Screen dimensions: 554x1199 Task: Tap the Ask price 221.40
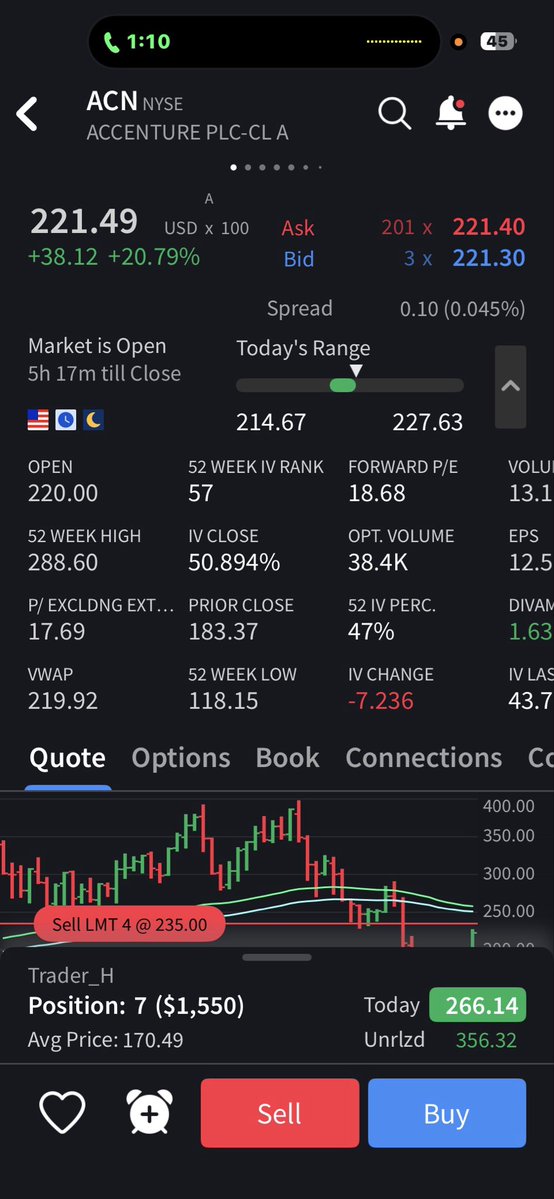488,227
